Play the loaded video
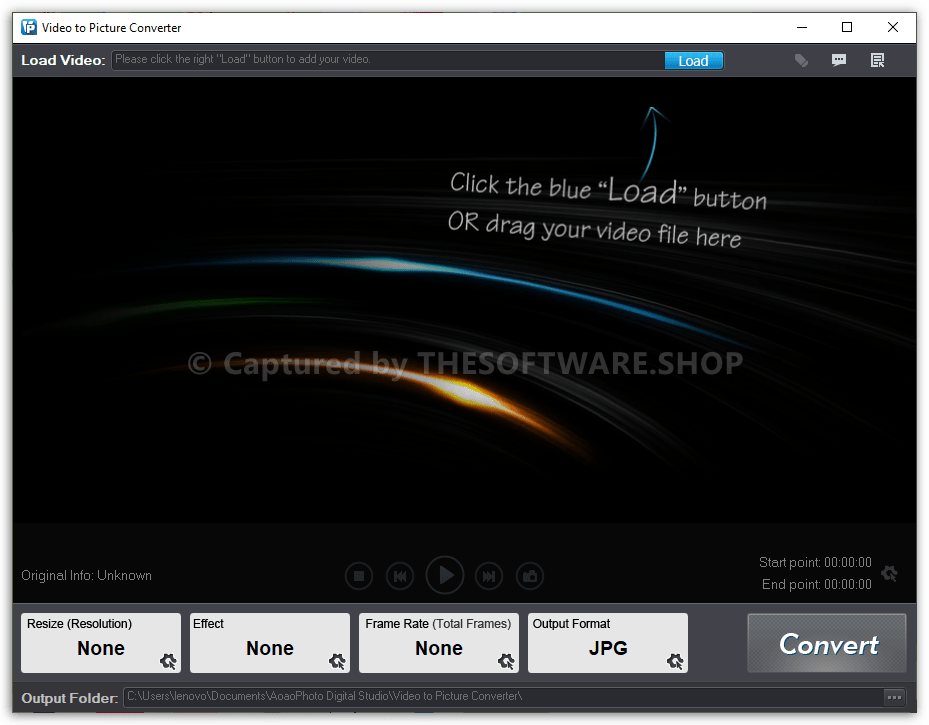 coord(445,575)
